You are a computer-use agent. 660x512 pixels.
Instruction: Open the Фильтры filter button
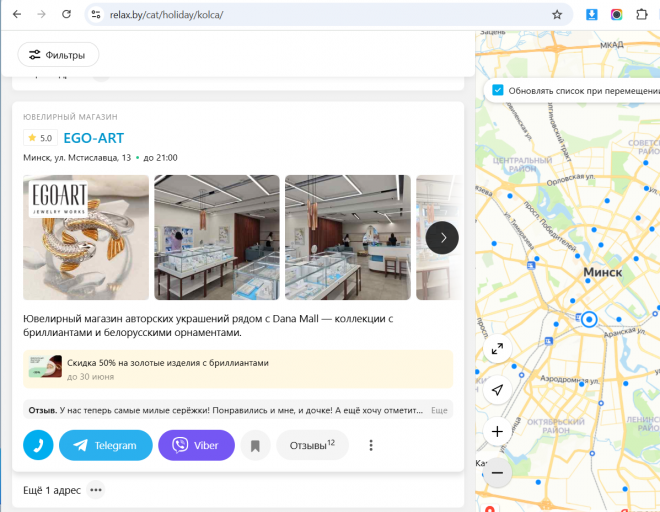tap(58, 55)
